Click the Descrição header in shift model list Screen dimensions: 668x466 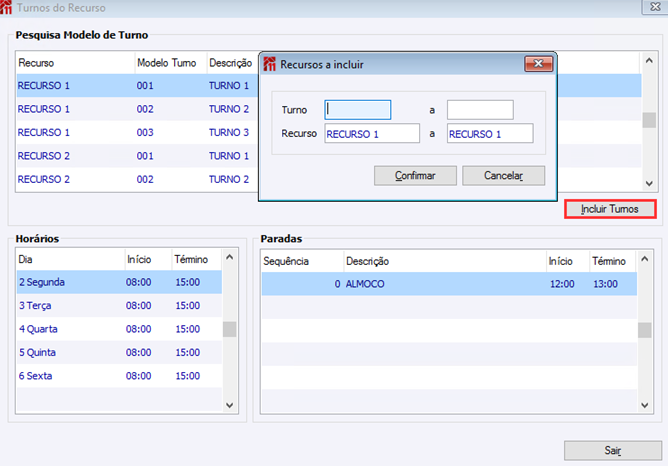233,63
